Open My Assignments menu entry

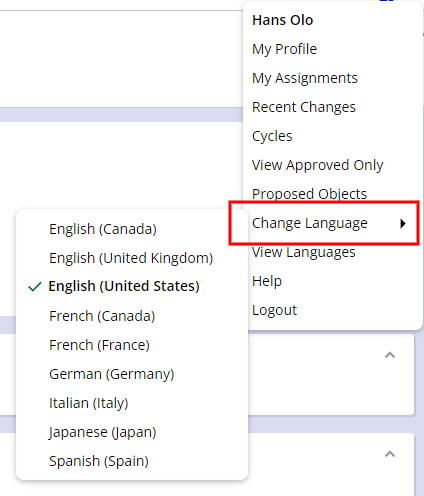305,78
